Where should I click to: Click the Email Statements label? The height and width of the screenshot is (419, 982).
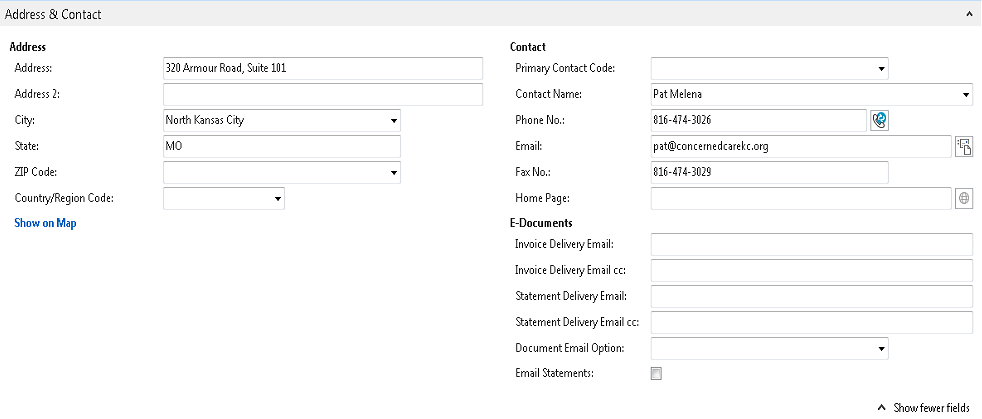(x=554, y=373)
